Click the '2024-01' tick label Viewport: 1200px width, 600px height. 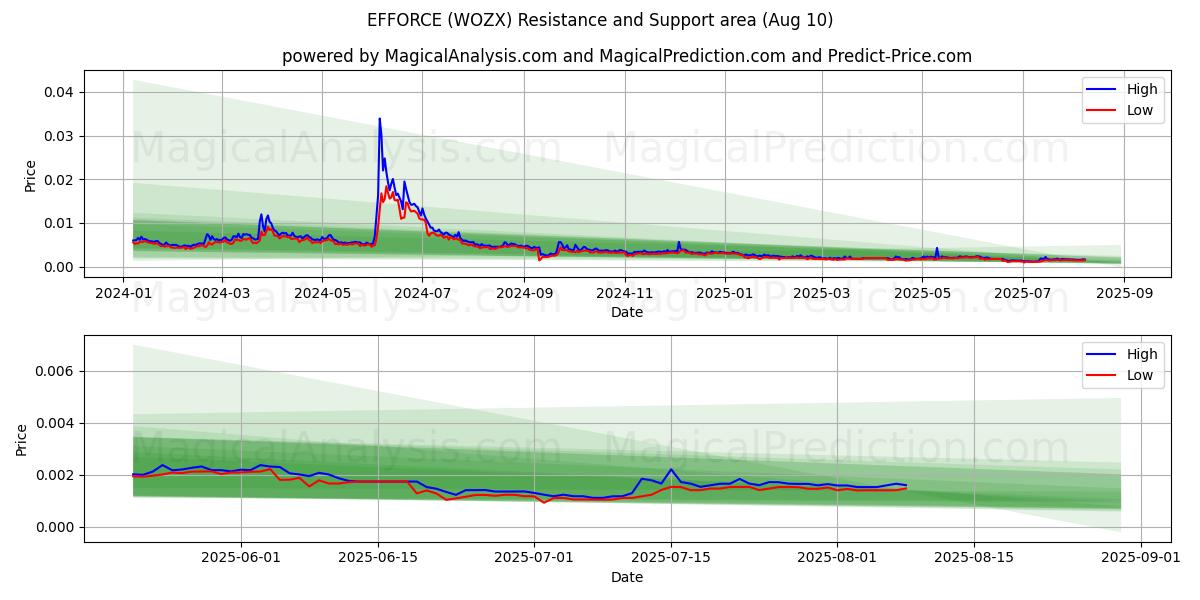(x=123, y=293)
